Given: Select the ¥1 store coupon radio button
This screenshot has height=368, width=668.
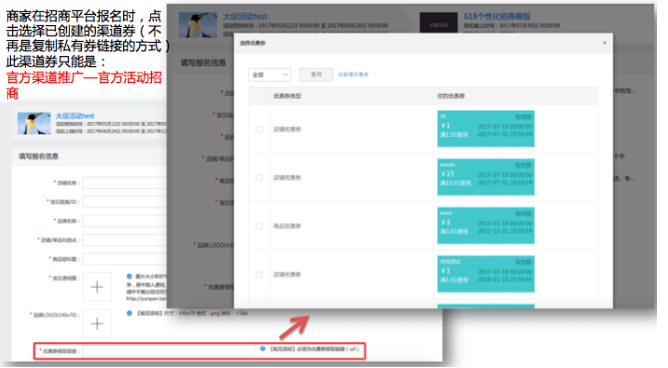Looking at the screenshot, I should pos(259,129).
